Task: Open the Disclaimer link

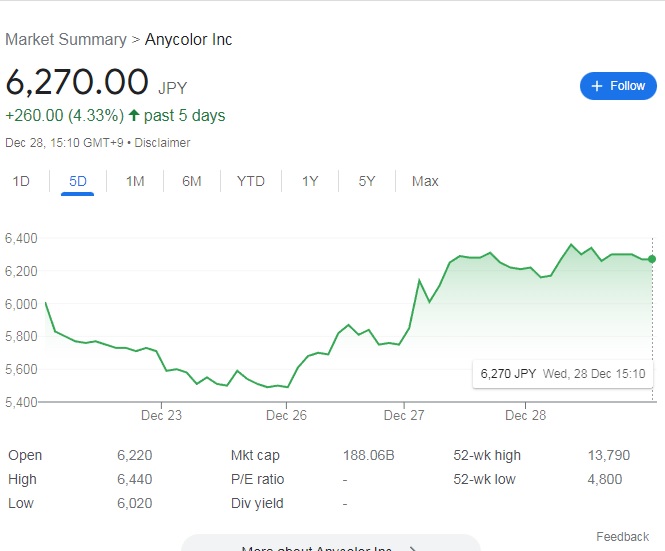Action: click(x=162, y=142)
